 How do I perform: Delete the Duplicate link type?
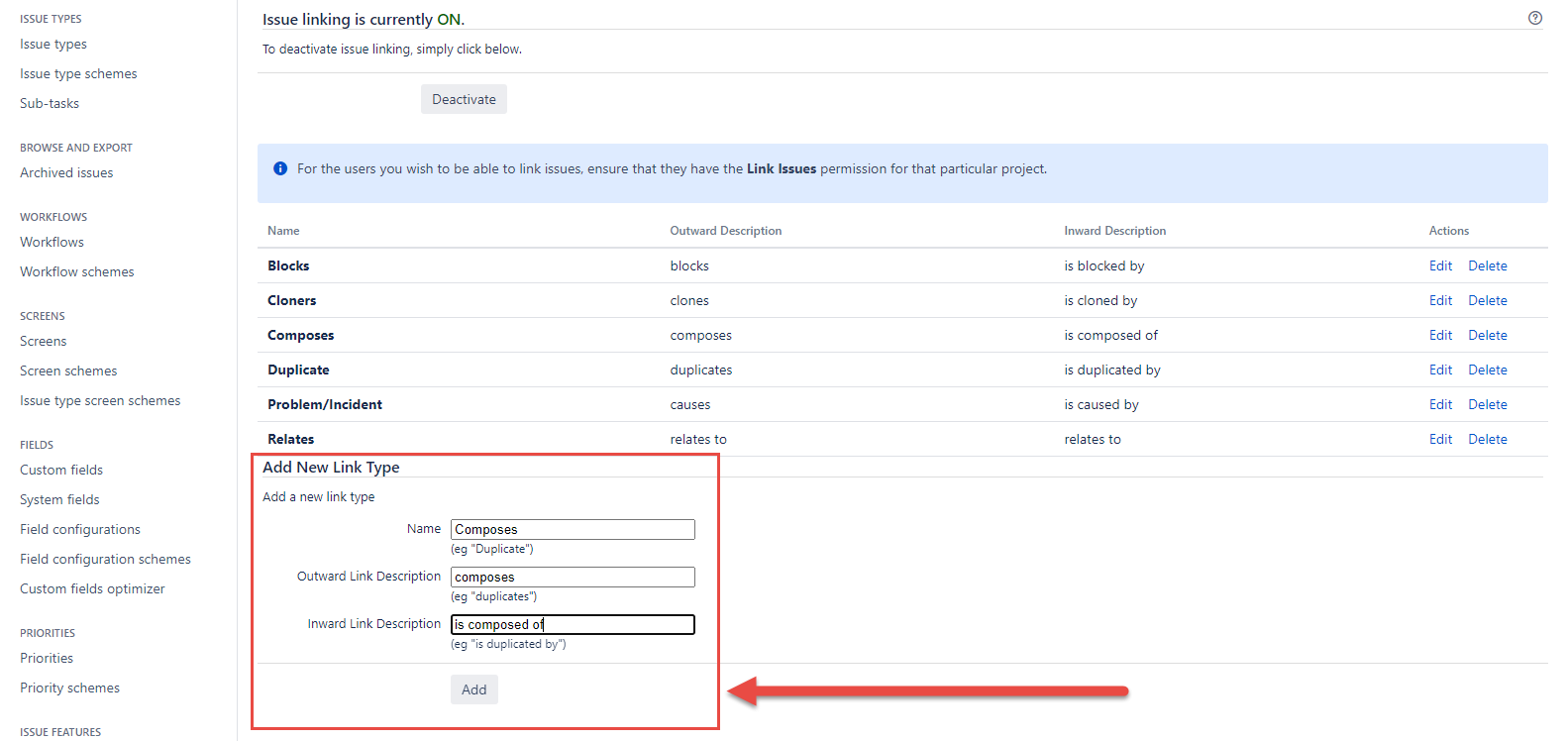[x=1487, y=370]
